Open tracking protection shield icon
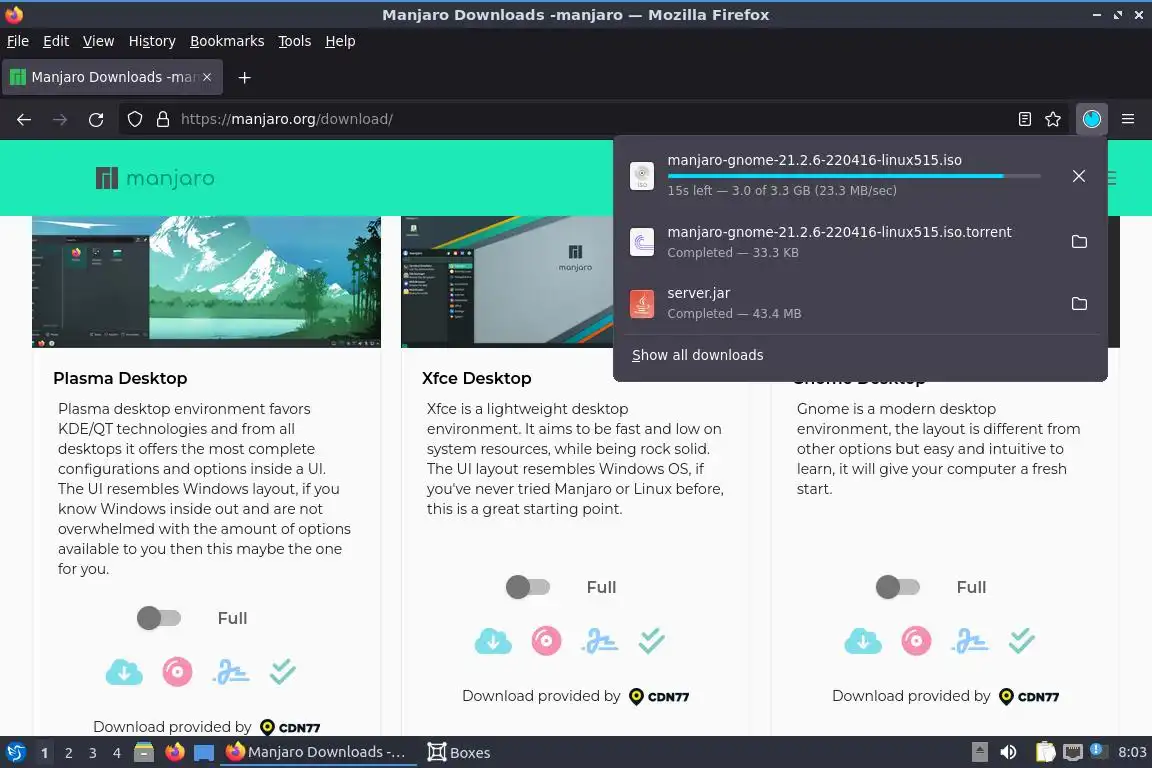Image resolution: width=1152 pixels, height=768 pixels. click(x=134, y=119)
